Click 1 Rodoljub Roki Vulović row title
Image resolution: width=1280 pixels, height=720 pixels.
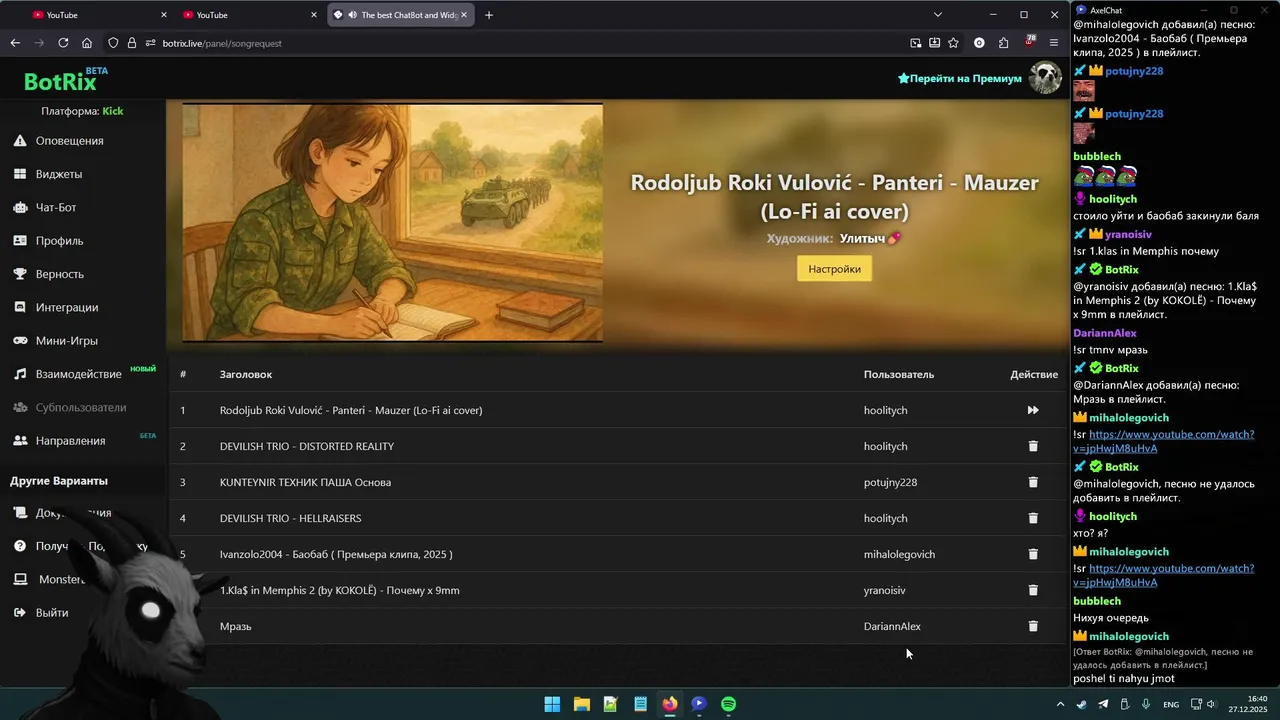tap(351, 410)
